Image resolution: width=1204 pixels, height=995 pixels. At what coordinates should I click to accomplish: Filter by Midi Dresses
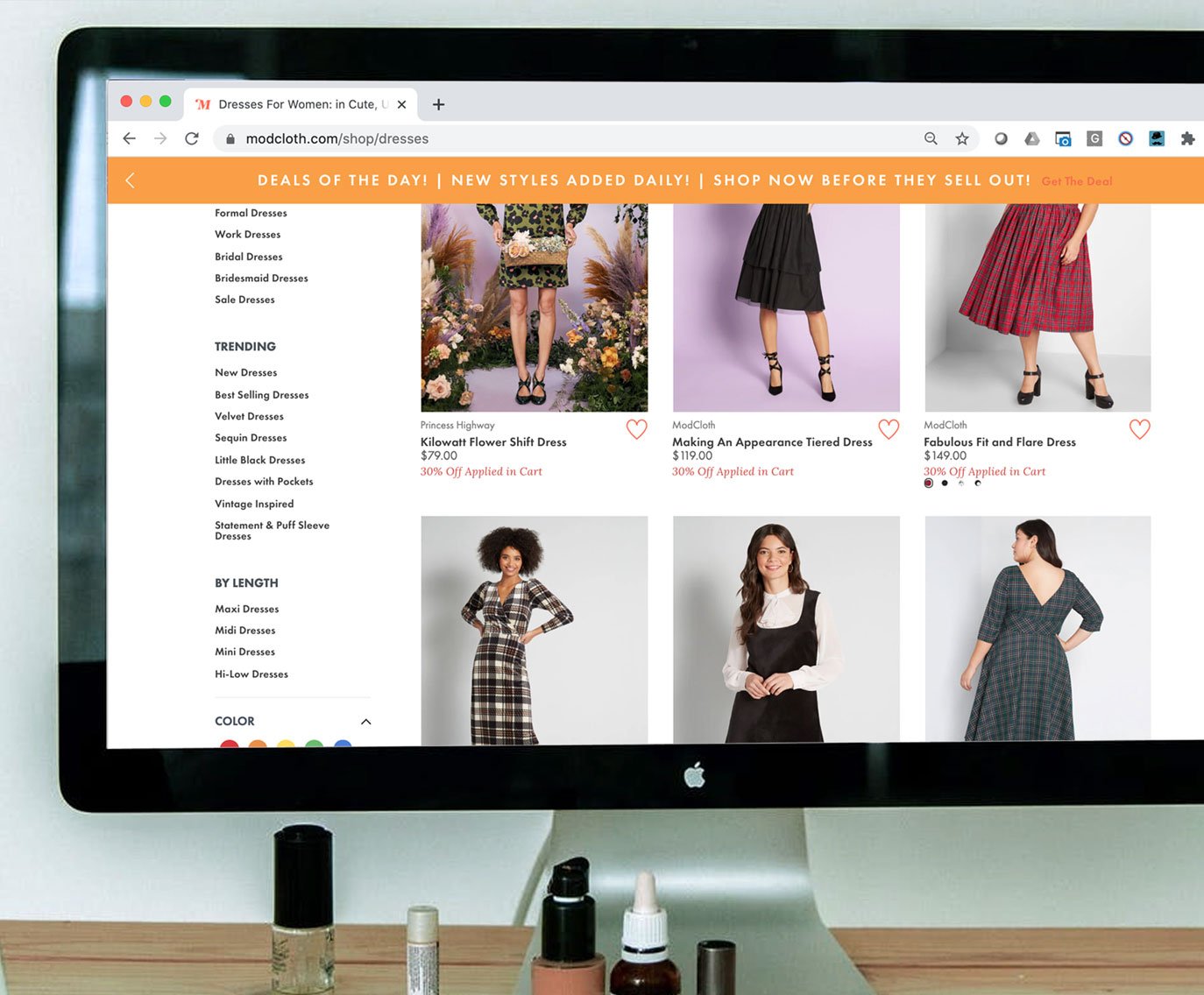[x=245, y=631]
